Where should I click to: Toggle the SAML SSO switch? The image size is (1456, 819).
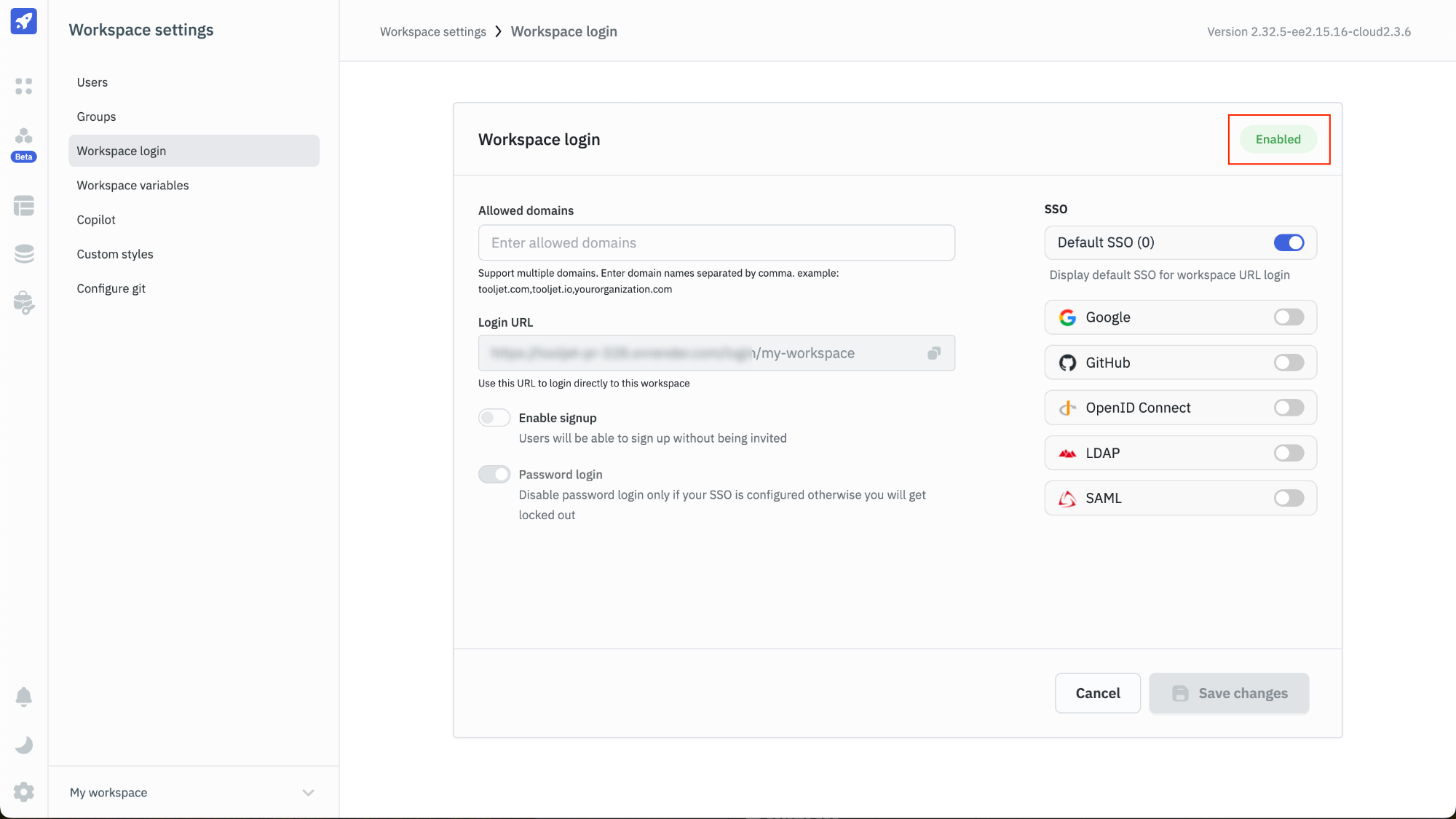click(1289, 498)
